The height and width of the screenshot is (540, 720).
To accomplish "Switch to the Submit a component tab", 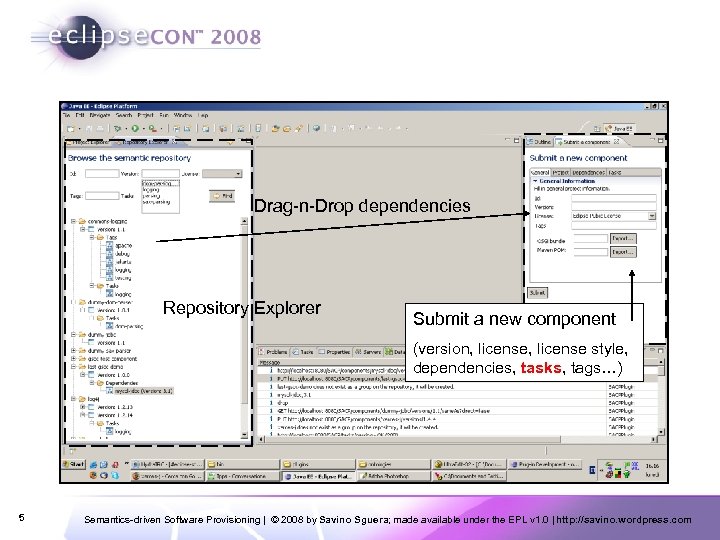I will pos(588,142).
